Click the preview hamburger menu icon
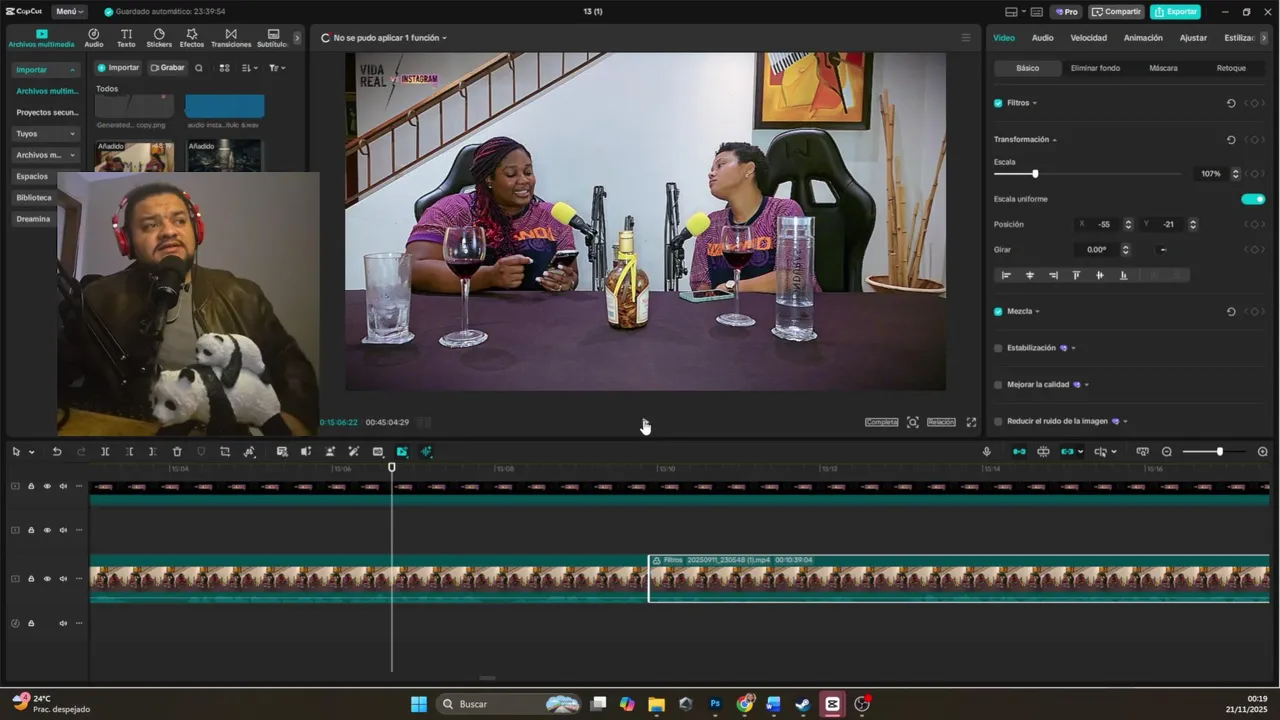Screen dimensions: 1280x720 click(966, 38)
